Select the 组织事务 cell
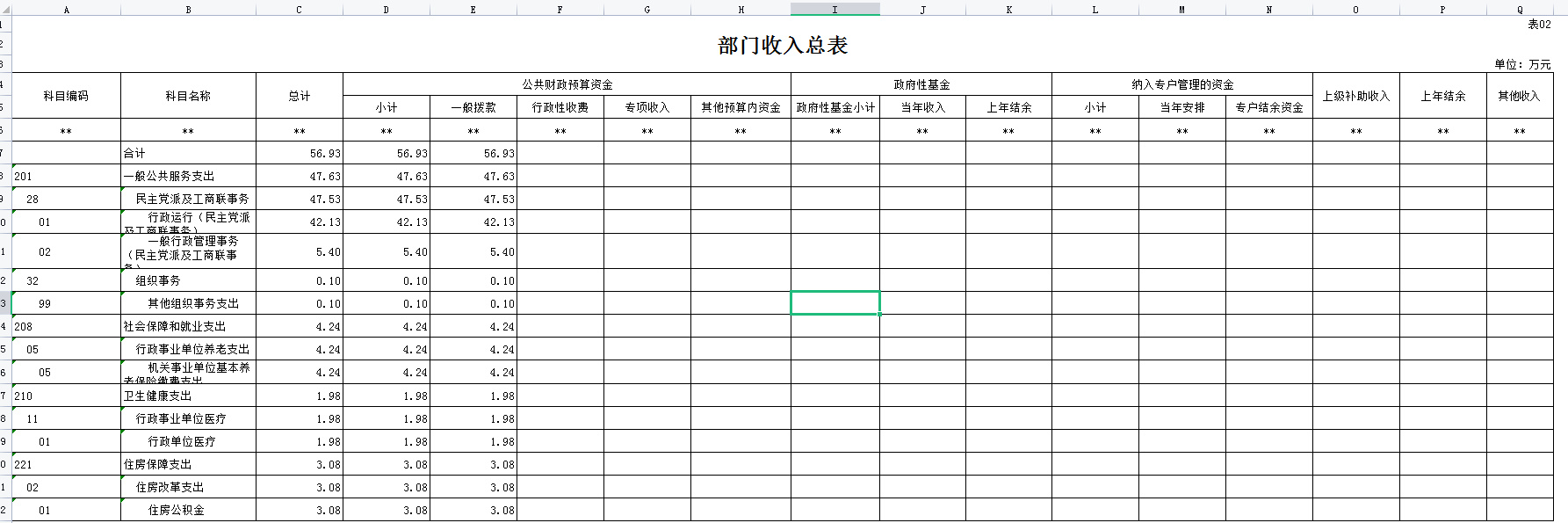1568x523 pixels. pyautogui.click(x=188, y=280)
